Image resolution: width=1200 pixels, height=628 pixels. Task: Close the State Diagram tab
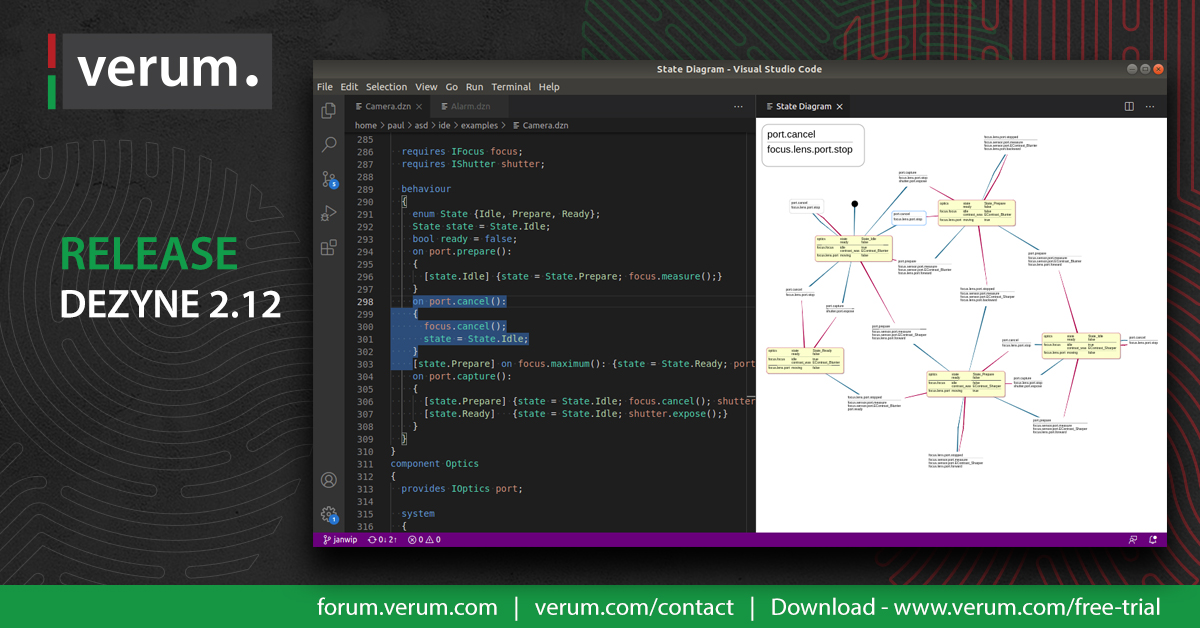click(x=840, y=106)
